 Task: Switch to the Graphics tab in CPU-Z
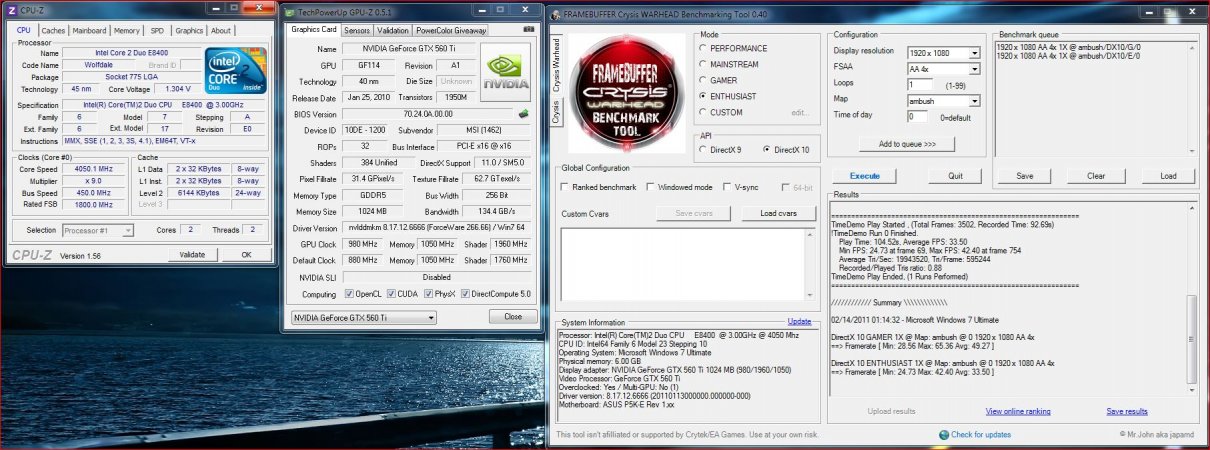pyautogui.click(x=189, y=31)
